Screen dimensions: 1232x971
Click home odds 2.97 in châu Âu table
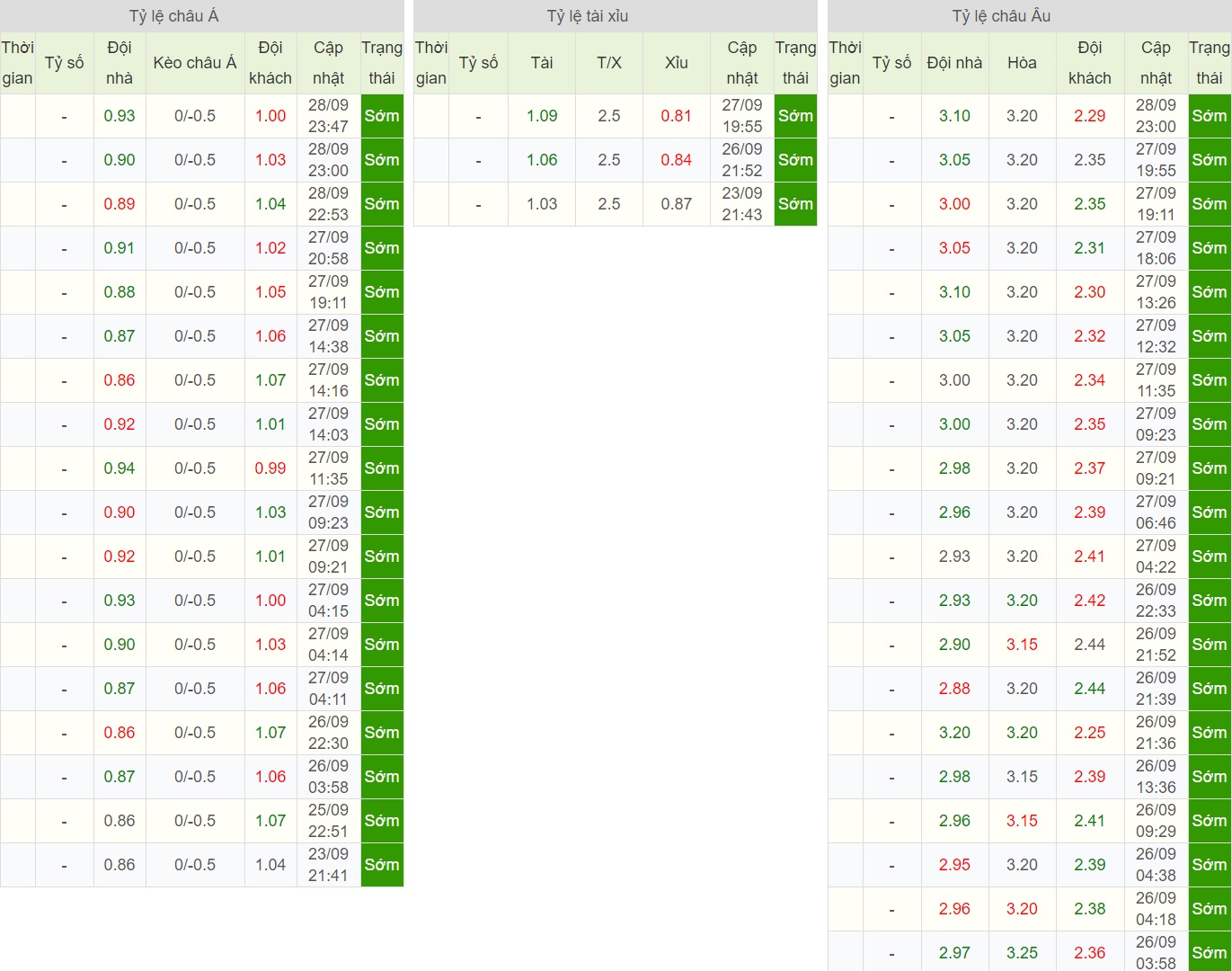[x=954, y=953]
